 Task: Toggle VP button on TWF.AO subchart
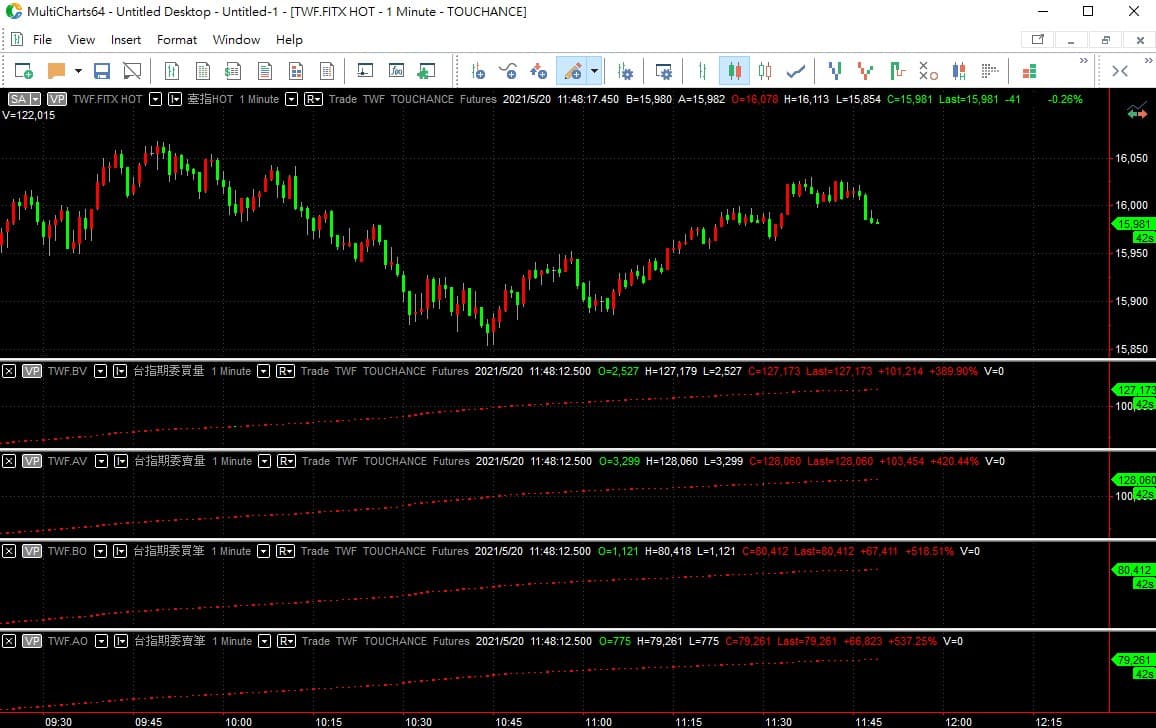pos(32,641)
